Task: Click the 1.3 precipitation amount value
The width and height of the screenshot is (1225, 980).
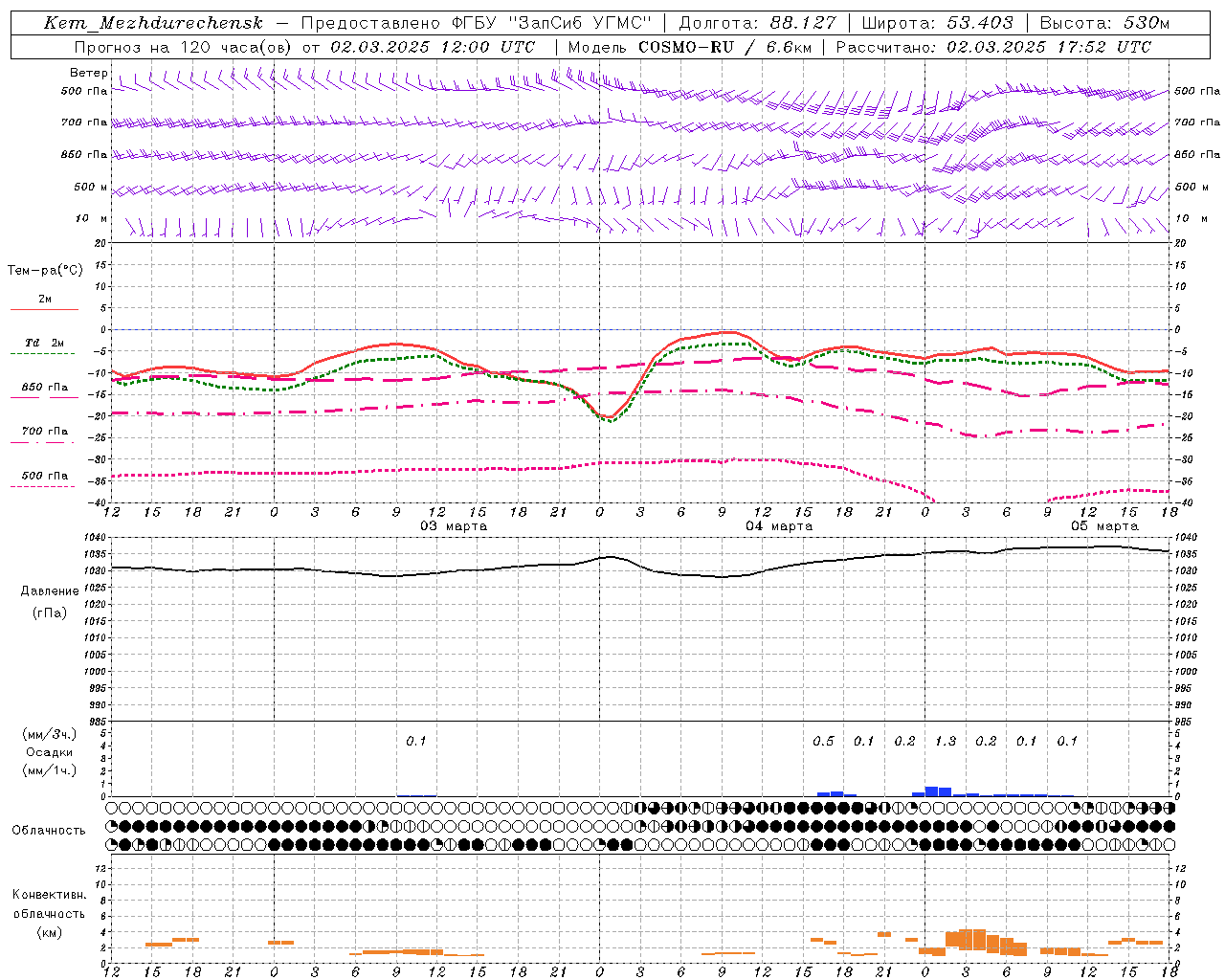Action: 946,742
